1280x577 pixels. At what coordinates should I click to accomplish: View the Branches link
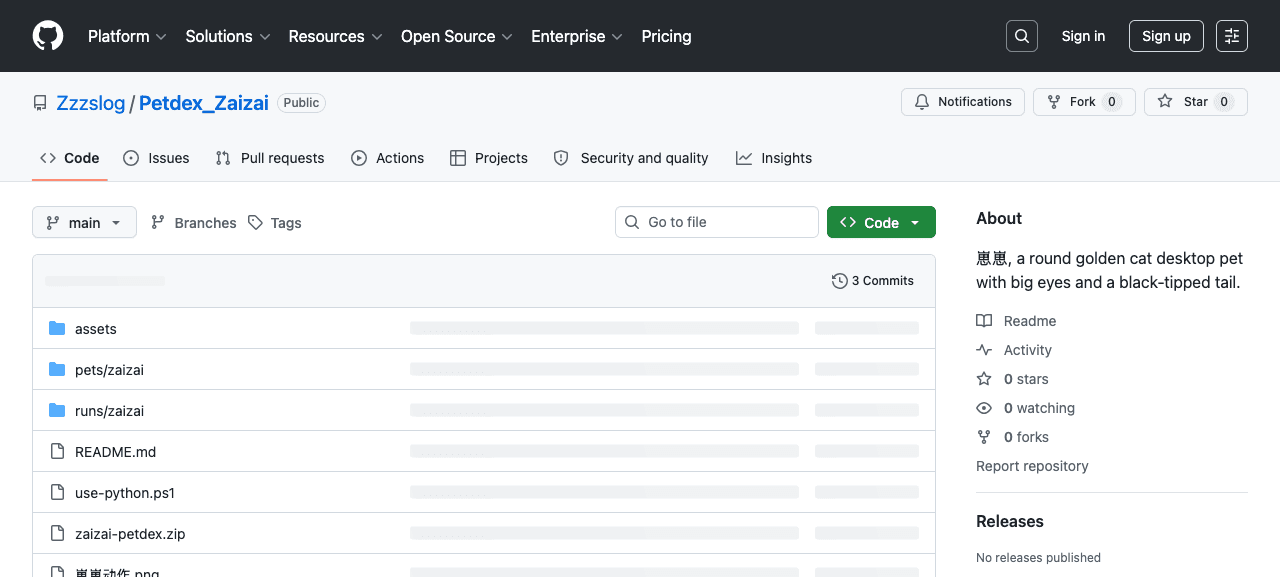[x=194, y=223]
